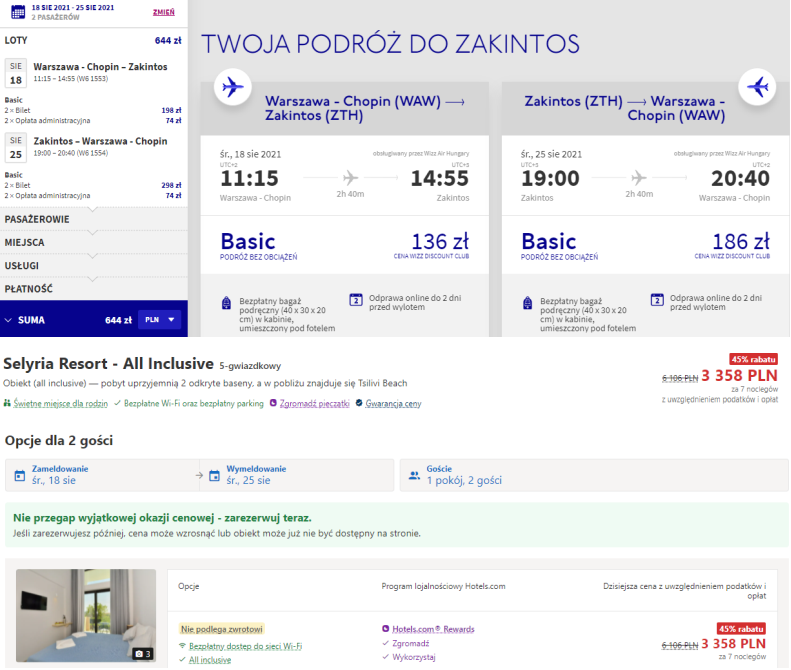Open the Goście rooms and guests selector
The height and width of the screenshot is (670, 791).
click(x=594, y=475)
